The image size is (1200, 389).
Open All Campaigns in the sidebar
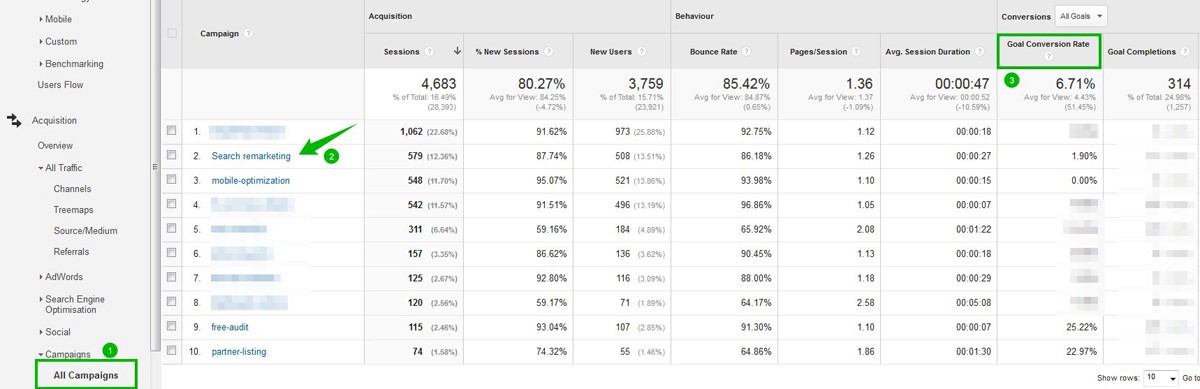85,375
